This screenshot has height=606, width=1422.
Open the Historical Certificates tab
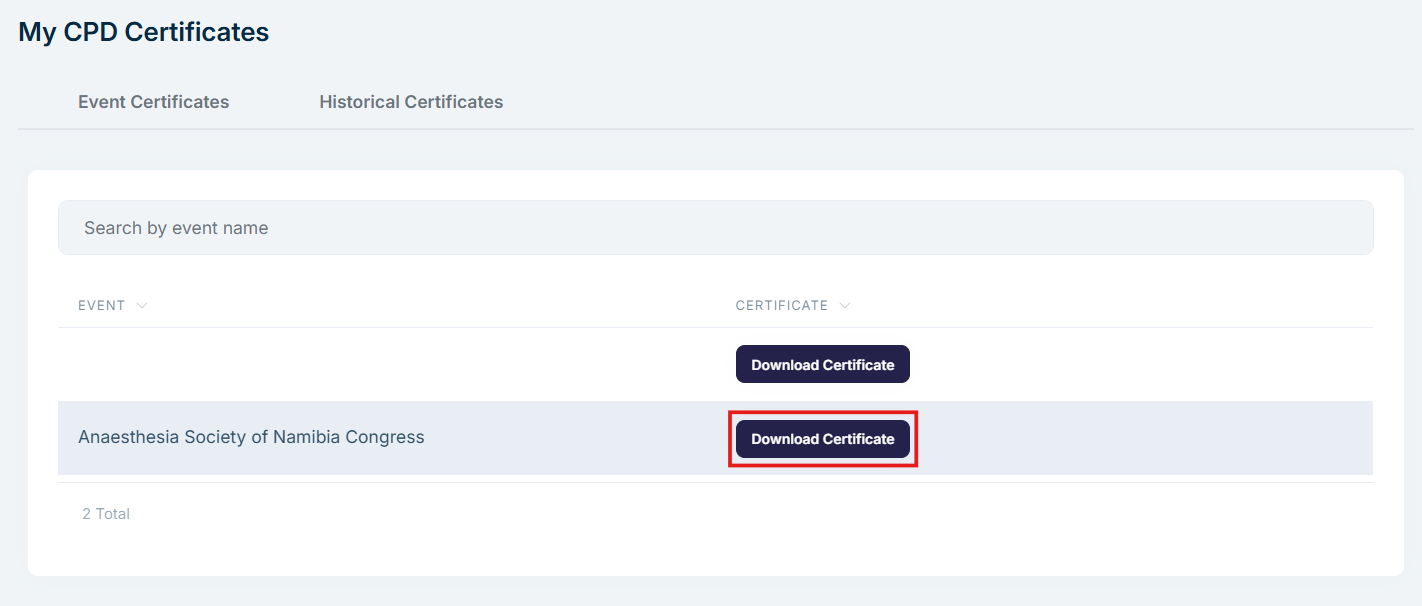coord(411,102)
